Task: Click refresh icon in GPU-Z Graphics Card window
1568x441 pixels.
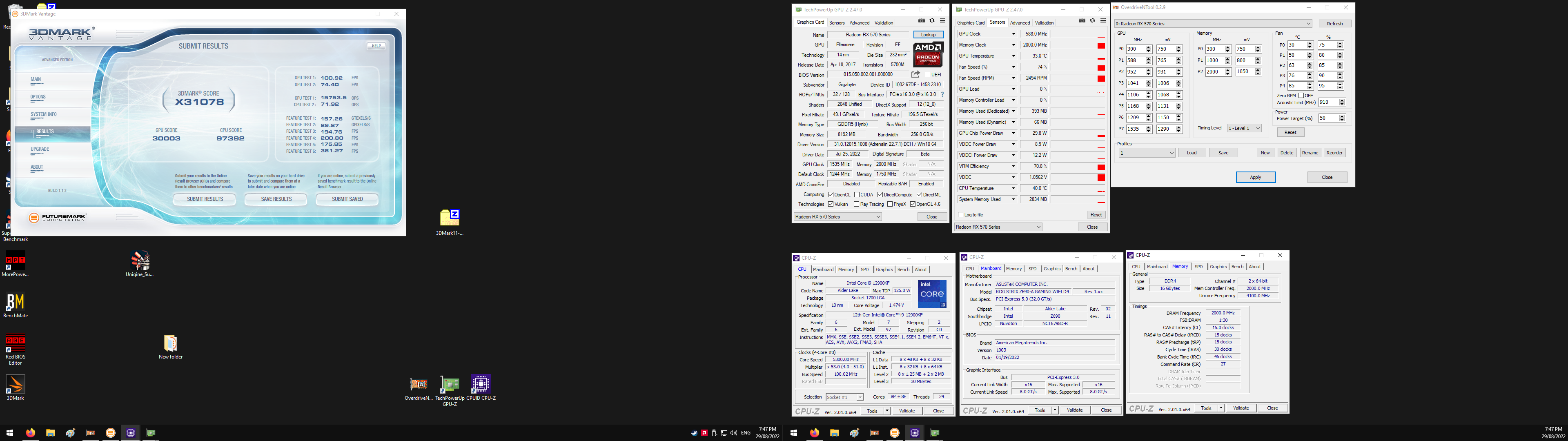Action: (932, 21)
